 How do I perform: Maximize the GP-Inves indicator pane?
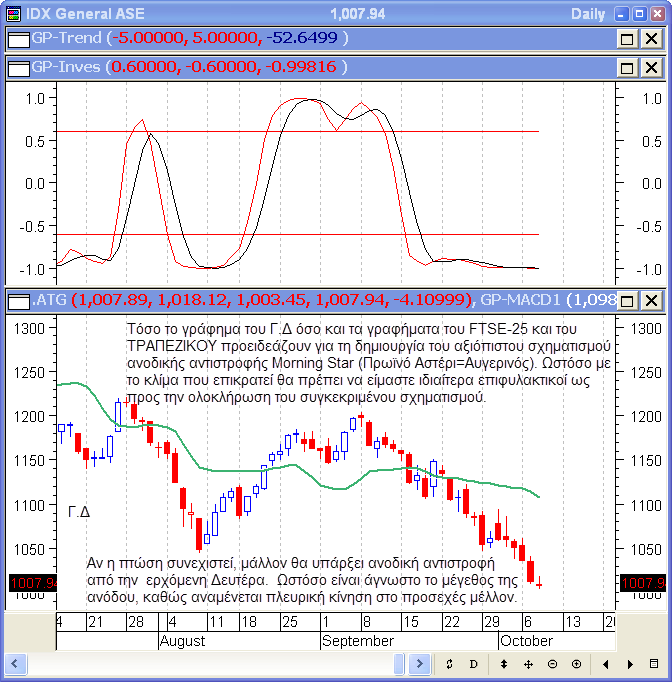coord(627,68)
